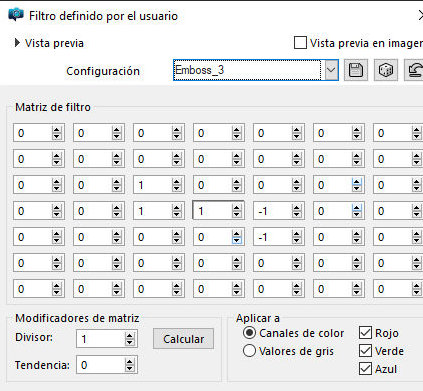The height and width of the screenshot is (391, 423).
Task: Click the Divisor input field
Action: coord(101,339)
